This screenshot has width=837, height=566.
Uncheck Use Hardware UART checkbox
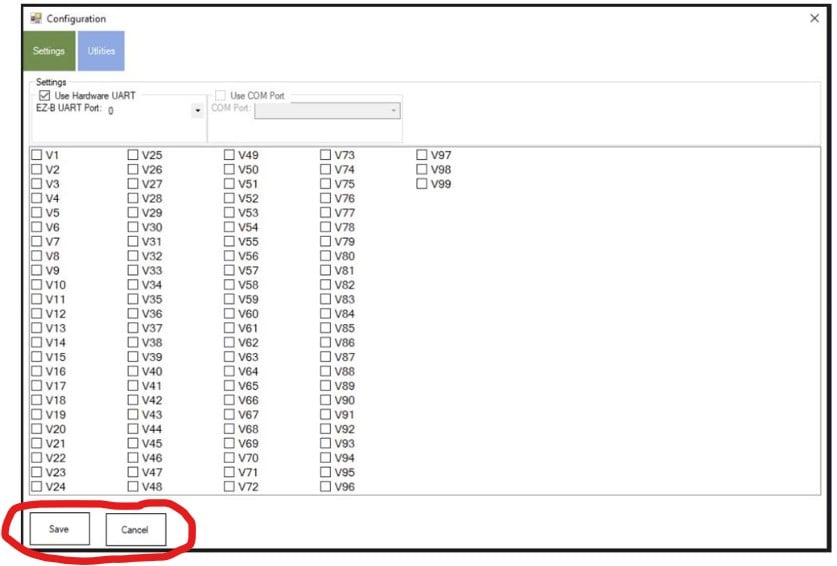coord(45,96)
